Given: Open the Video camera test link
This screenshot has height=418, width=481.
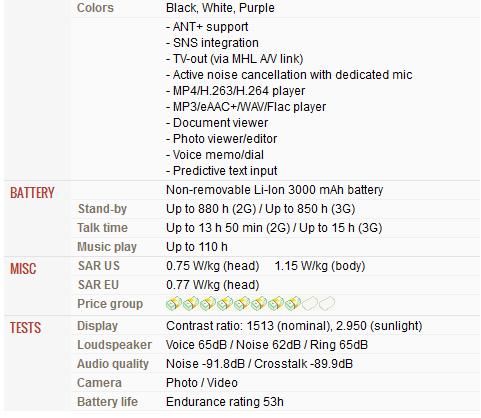Looking at the screenshot, I should [222, 383].
